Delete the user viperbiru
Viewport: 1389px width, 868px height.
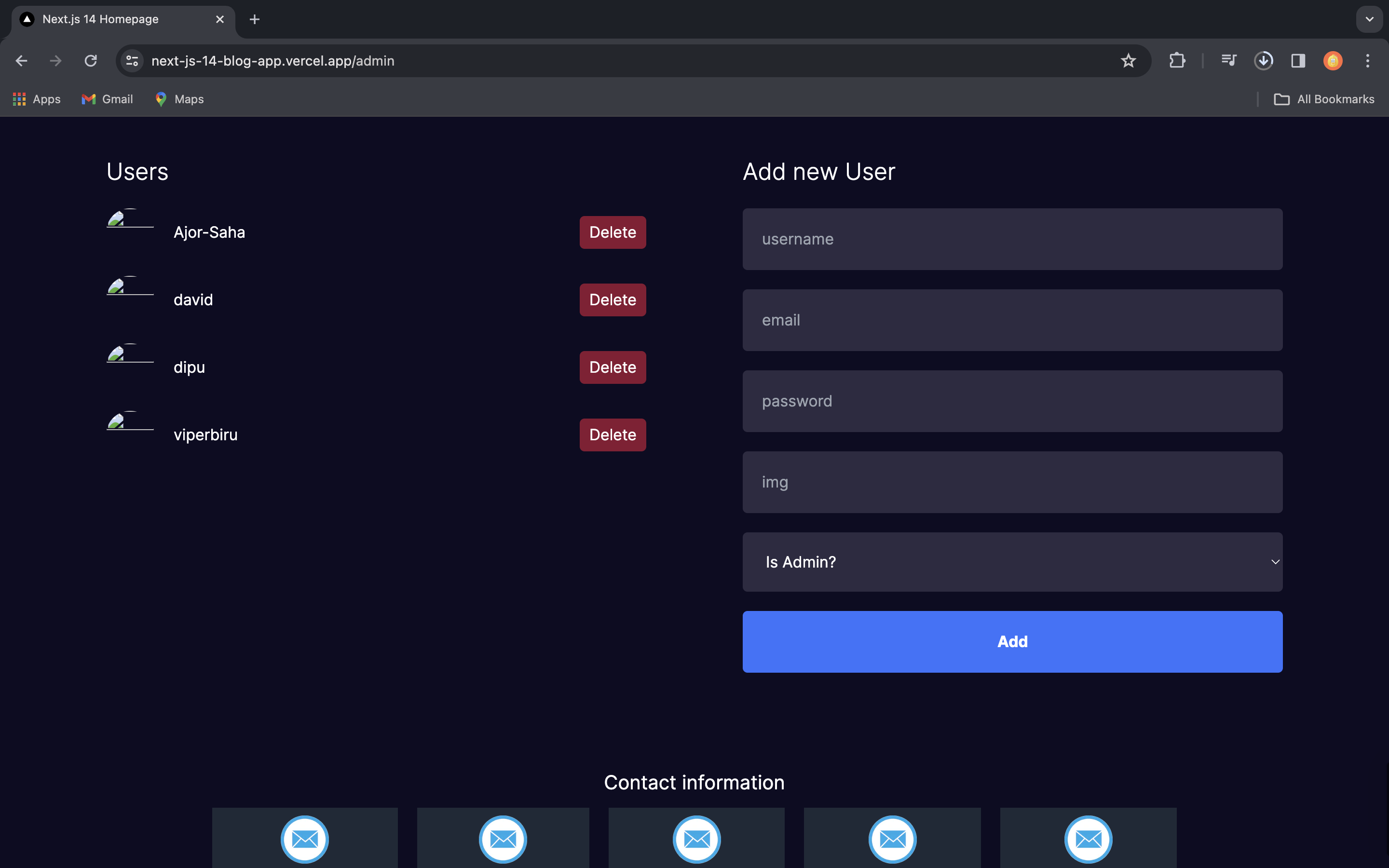coord(613,434)
